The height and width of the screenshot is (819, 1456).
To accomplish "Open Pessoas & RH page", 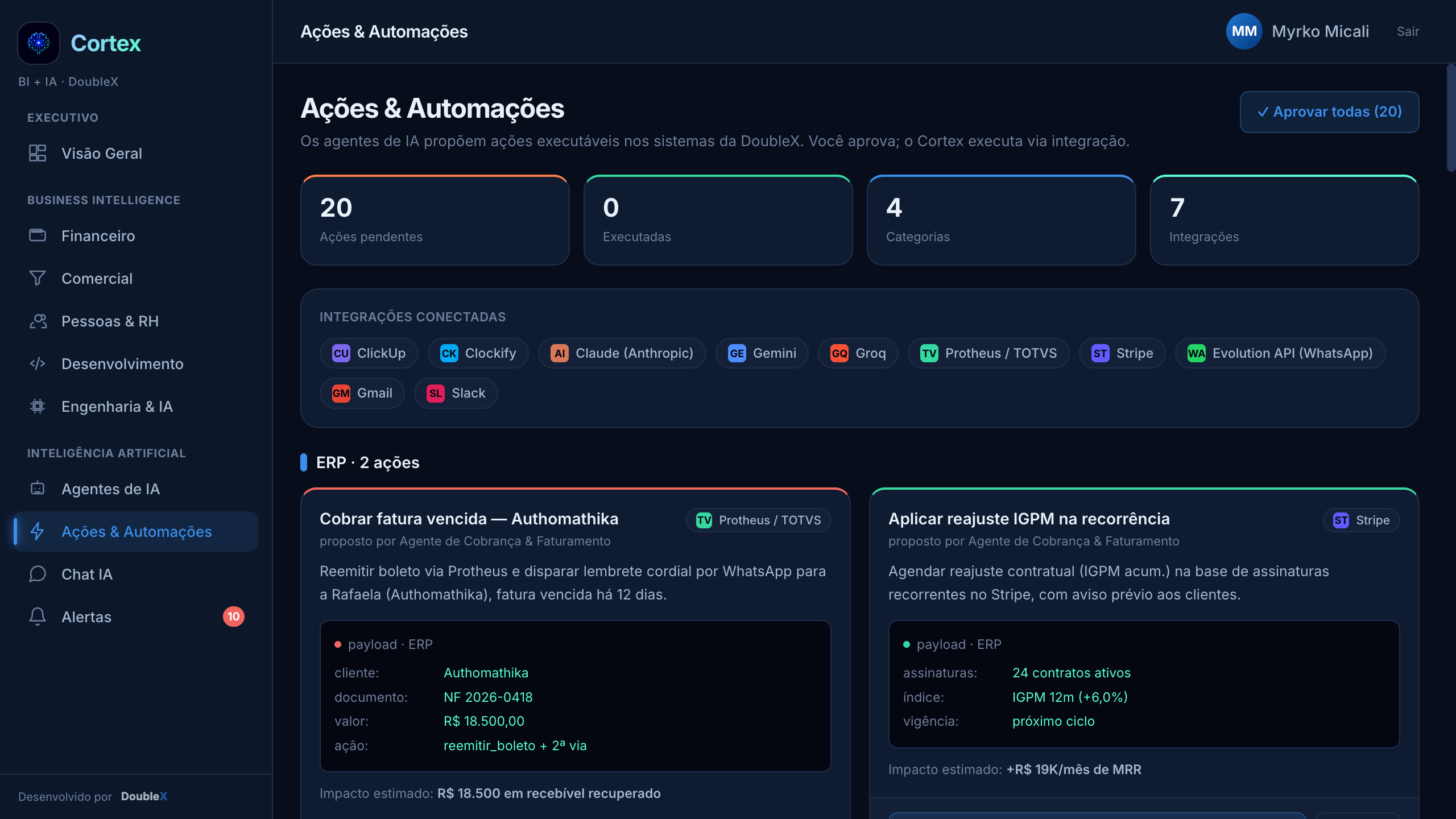I will (x=135, y=321).
